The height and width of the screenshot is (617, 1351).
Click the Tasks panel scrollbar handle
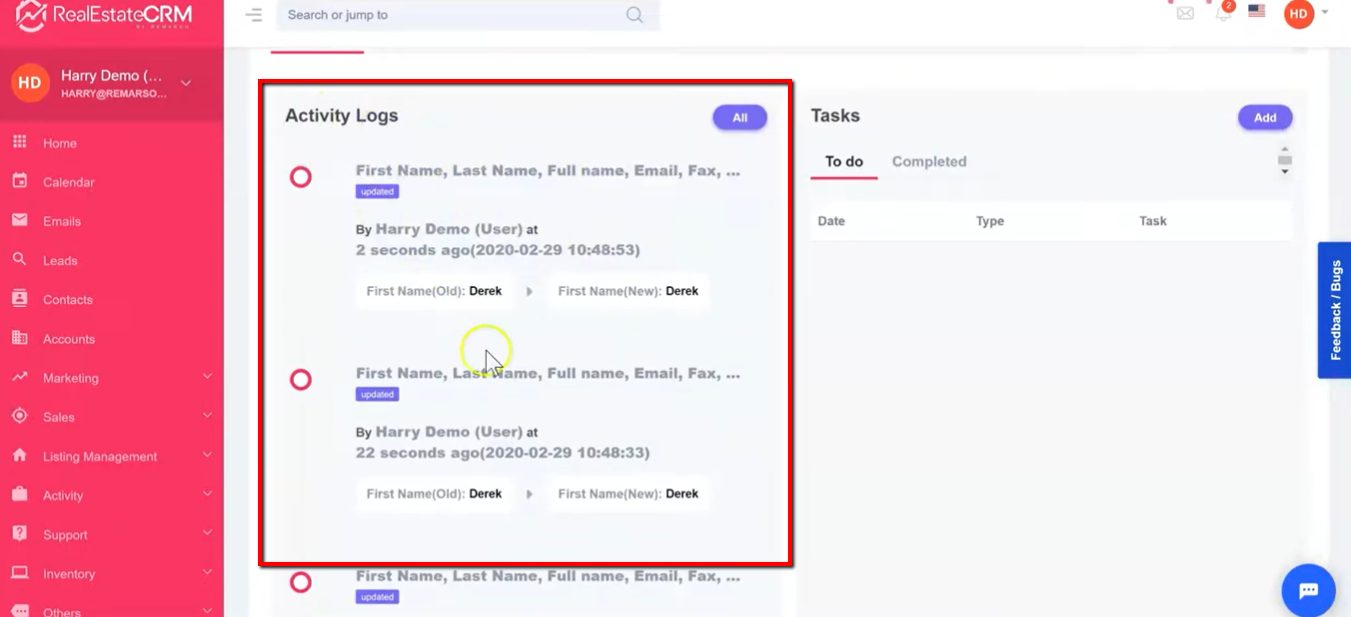[1285, 161]
